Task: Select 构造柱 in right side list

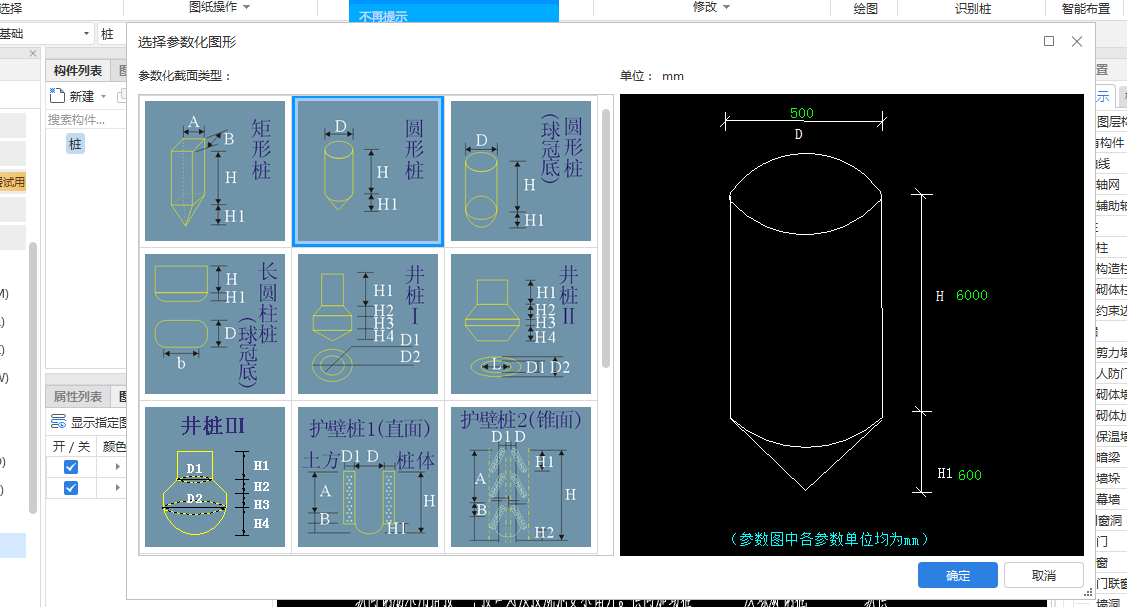Action: pyautogui.click(x=1110, y=269)
